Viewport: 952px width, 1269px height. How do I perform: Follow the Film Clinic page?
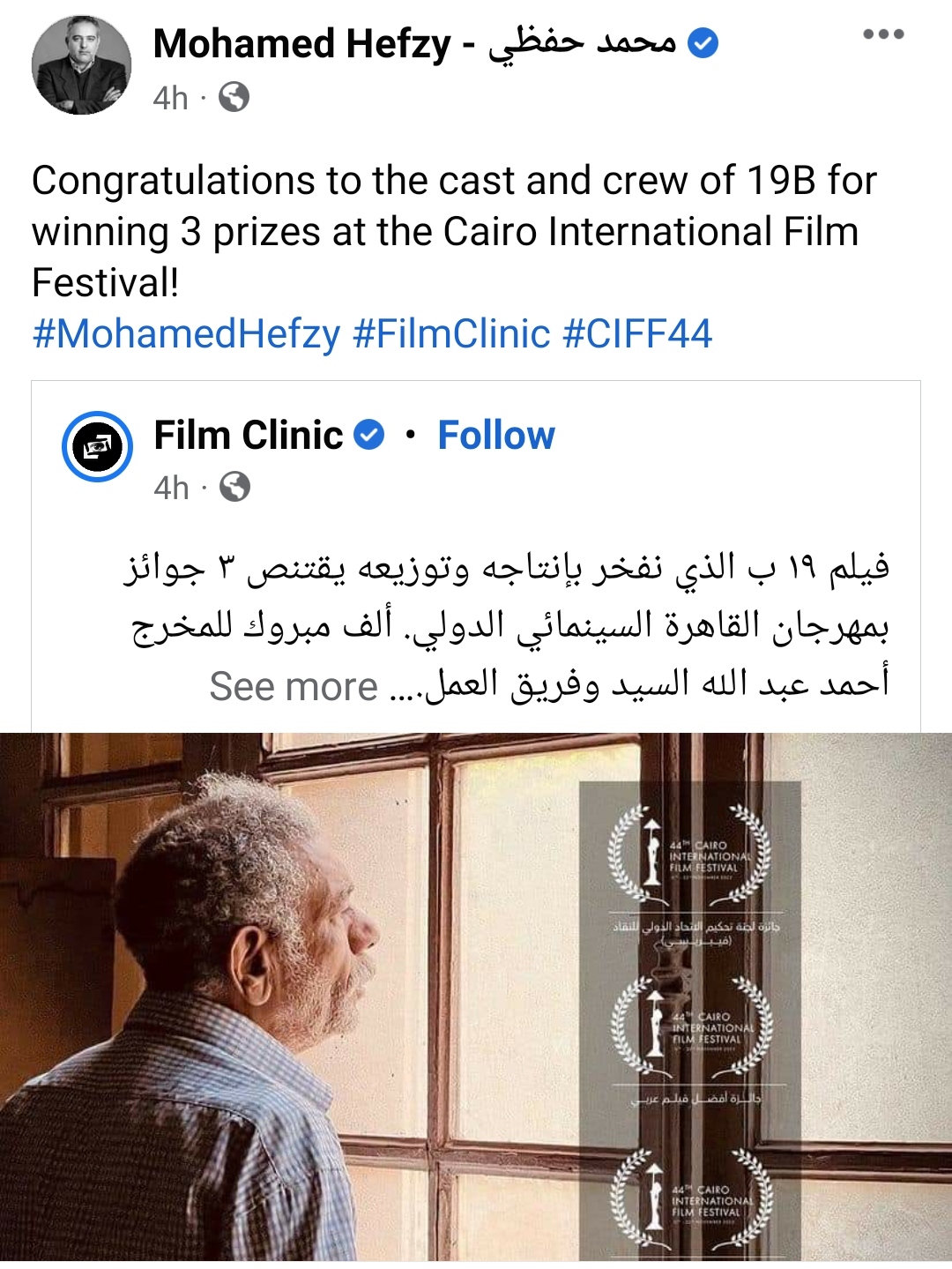tap(496, 435)
